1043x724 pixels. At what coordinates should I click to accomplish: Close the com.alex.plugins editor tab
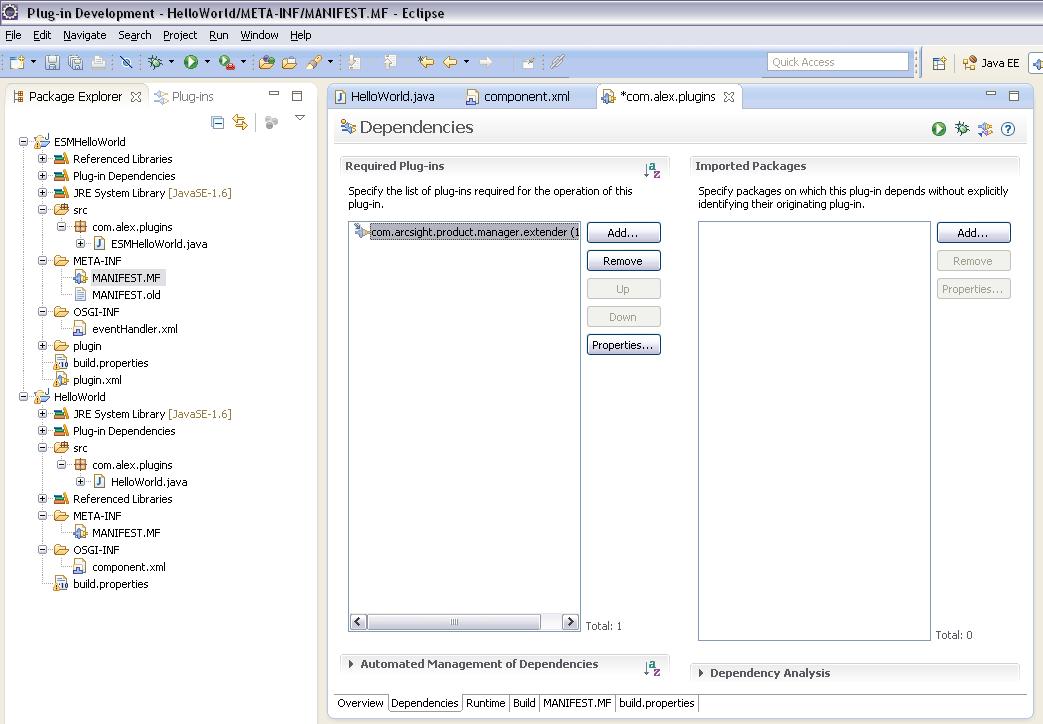coord(729,96)
